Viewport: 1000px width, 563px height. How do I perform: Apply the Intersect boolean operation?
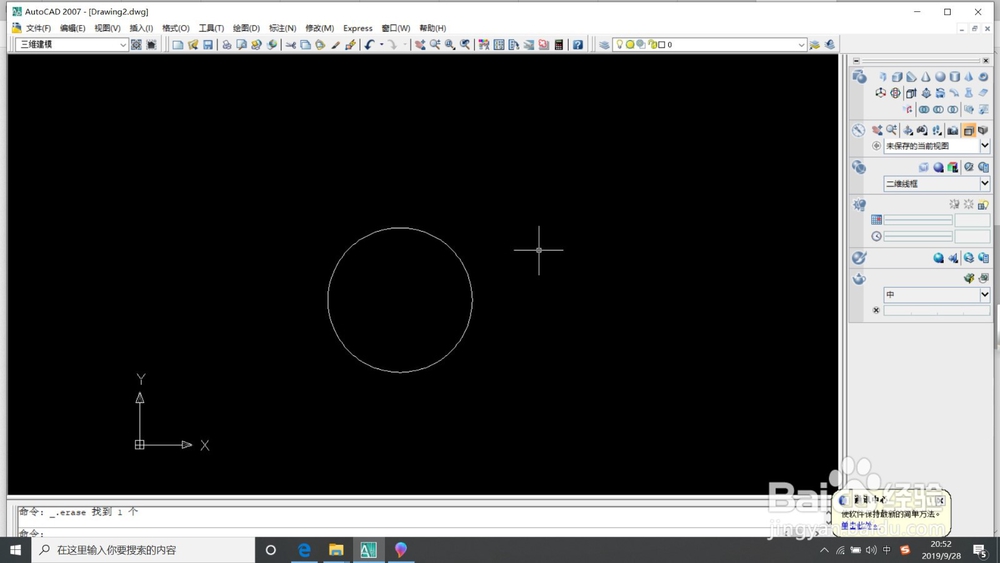(x=953, y=109)
